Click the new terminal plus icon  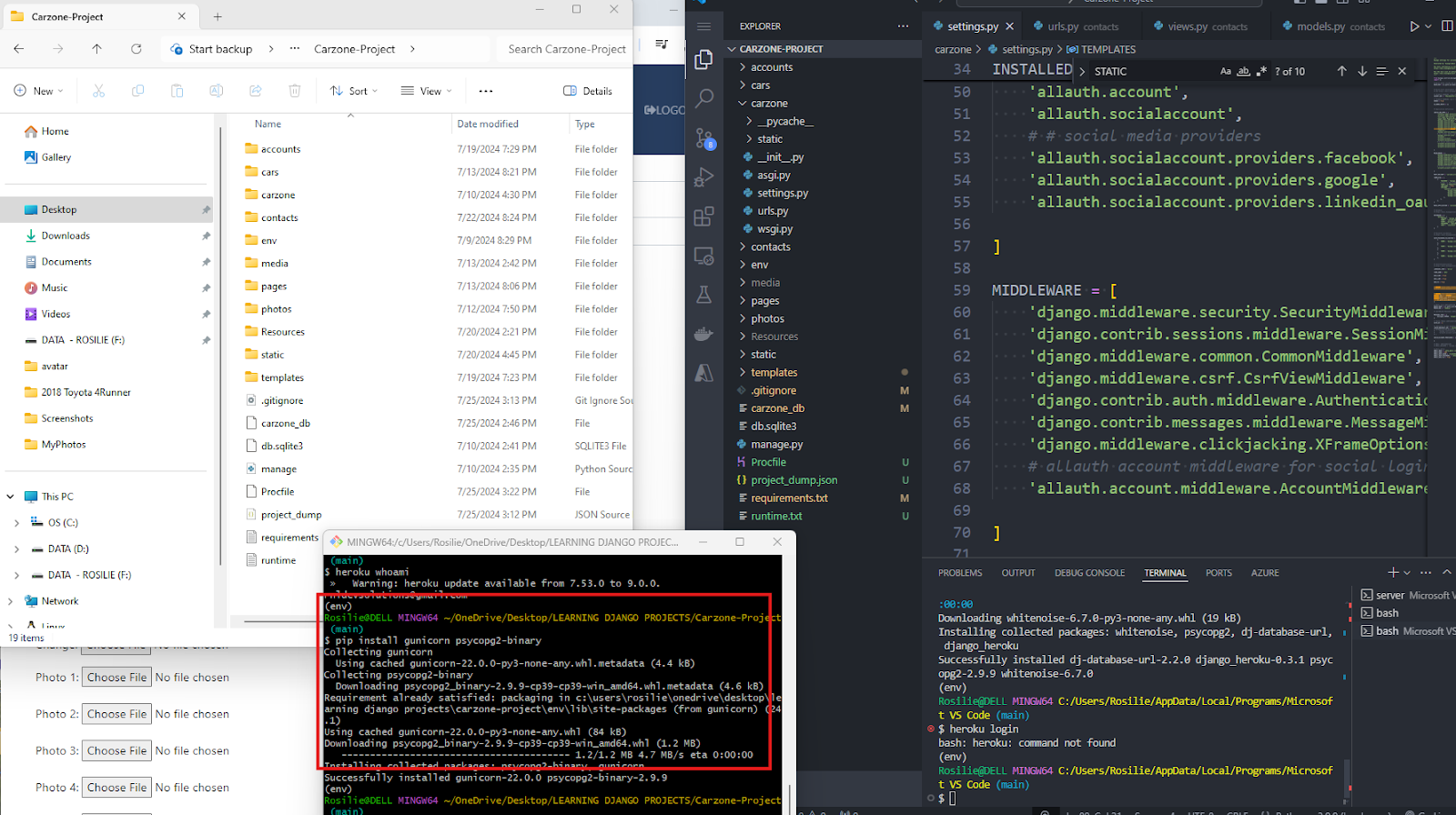(1392, 572)
